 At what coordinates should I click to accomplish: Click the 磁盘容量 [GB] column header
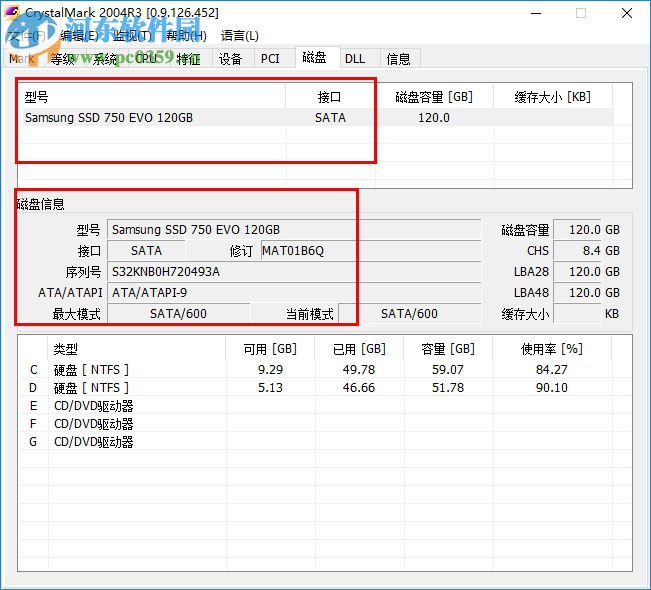tap(434, 97)
